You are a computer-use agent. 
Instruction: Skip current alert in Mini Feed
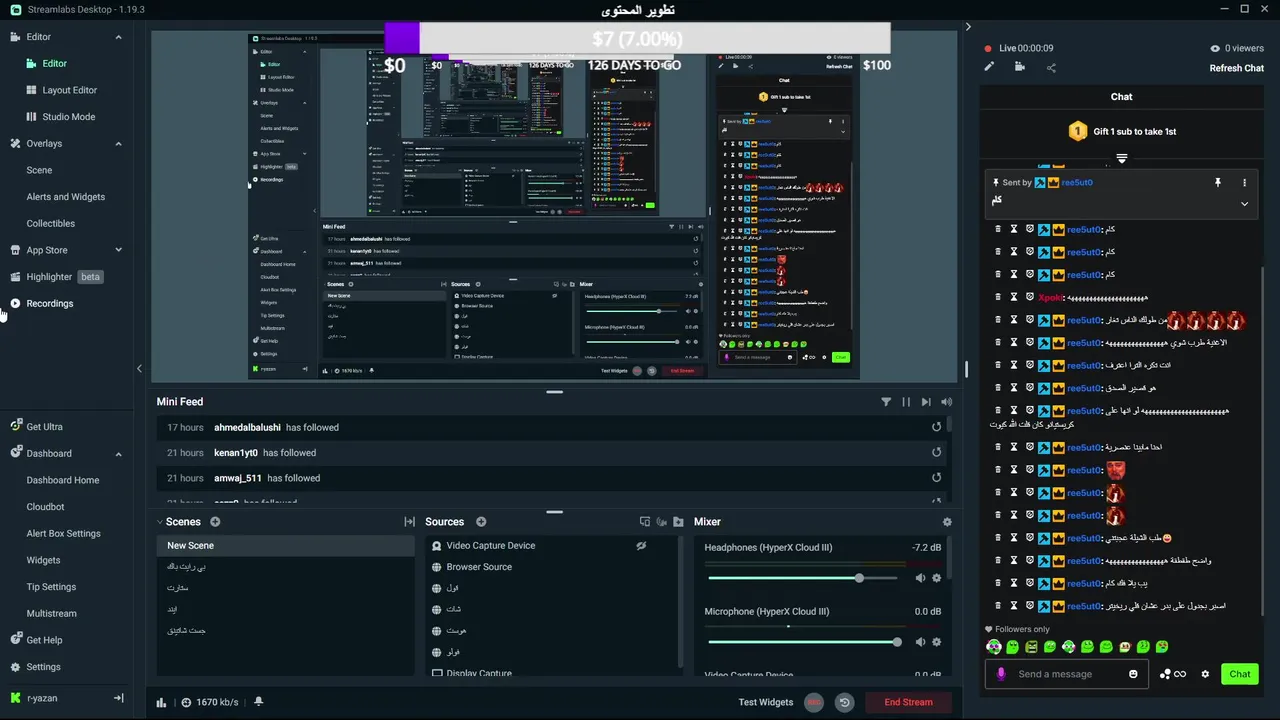point(926,402)
